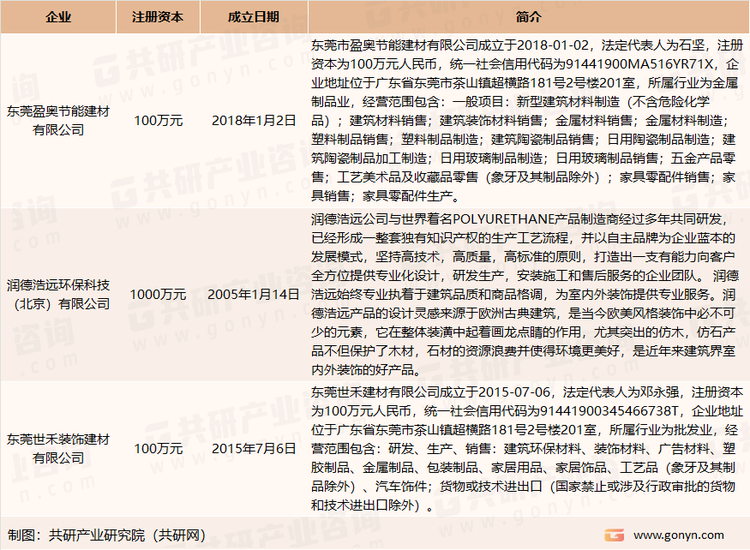This screenshot has width=750, height=550.
Task: Click the 100万元 capital for 东莞盈奥
Action: (x=158, y=121)
